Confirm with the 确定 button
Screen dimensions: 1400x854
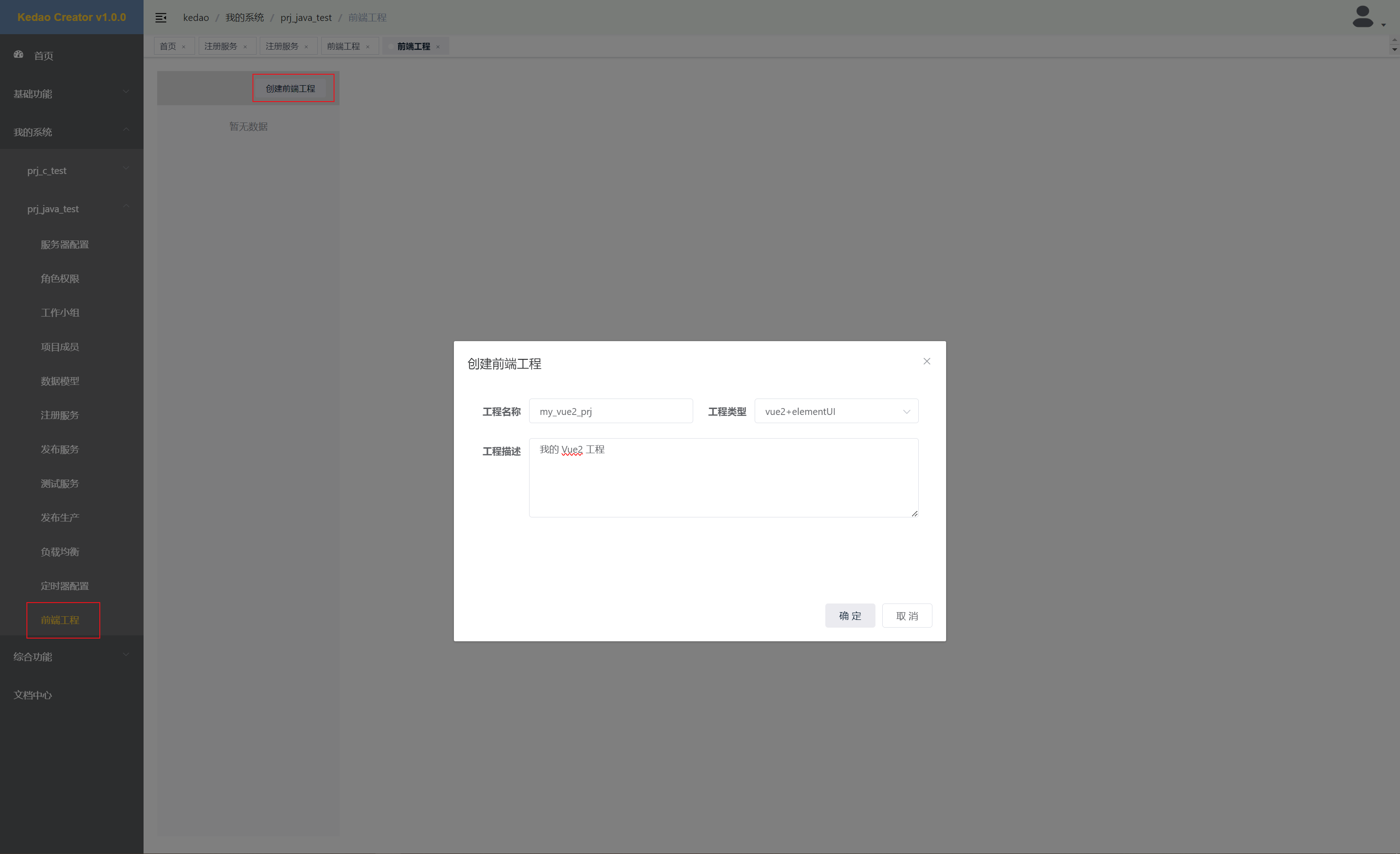coord(849,615)
